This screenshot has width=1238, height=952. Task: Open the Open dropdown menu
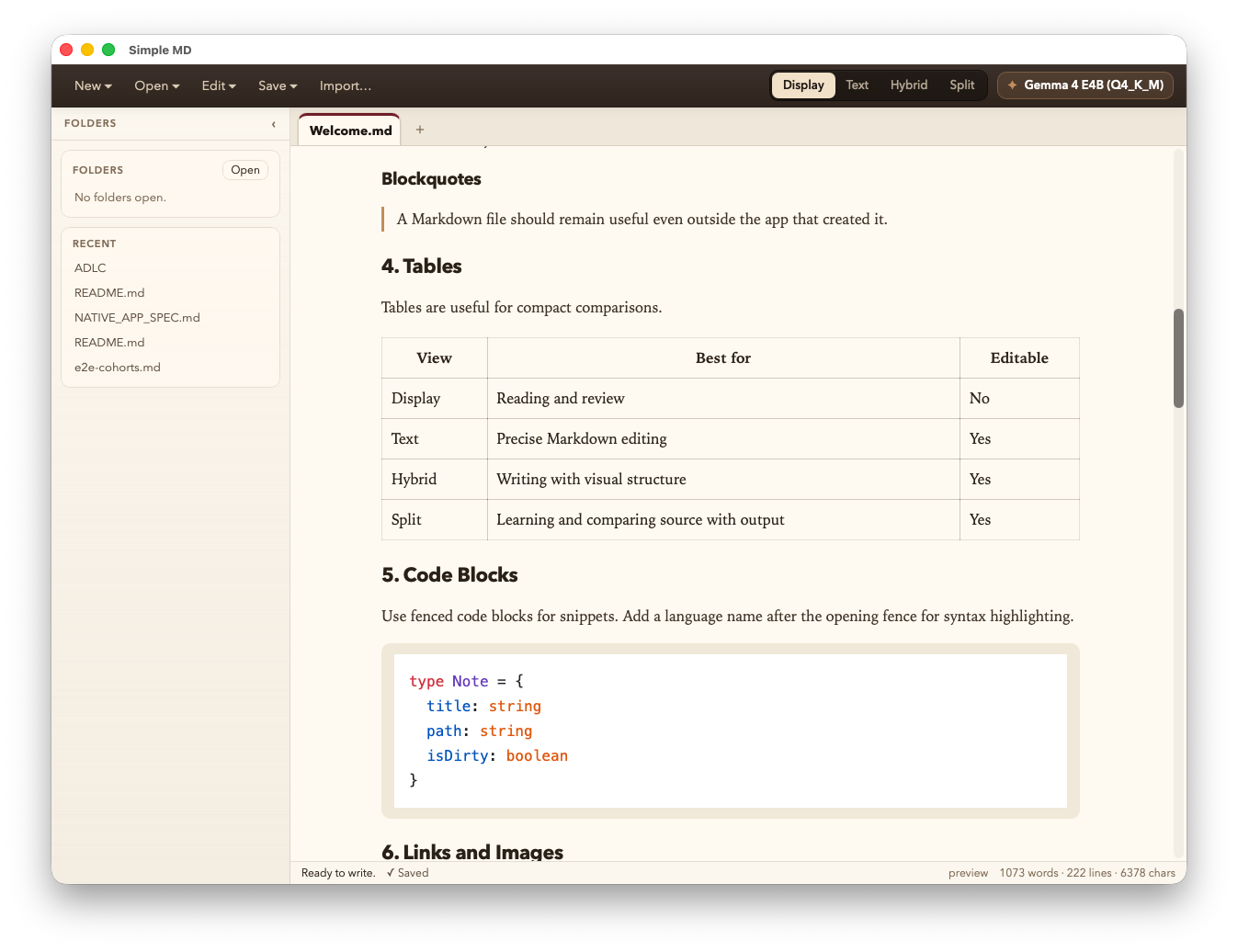[156, 85]
